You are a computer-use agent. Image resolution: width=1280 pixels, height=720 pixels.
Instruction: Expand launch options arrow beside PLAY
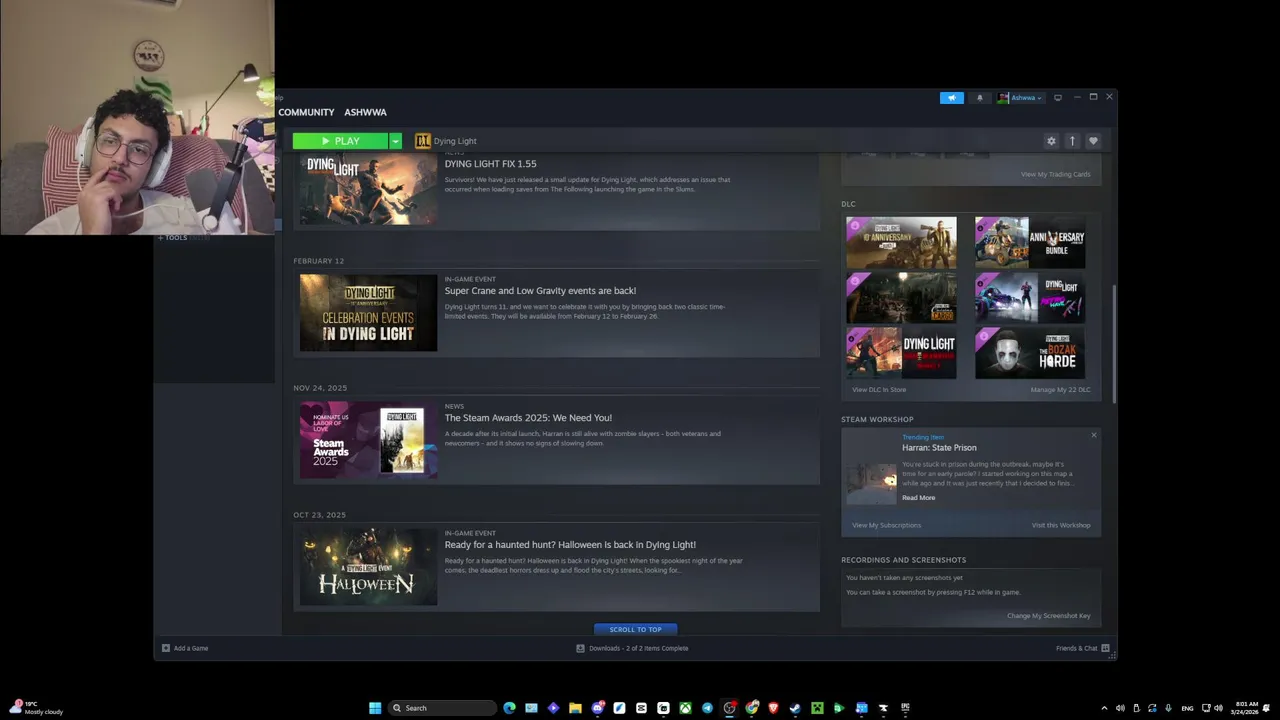pos(395,141)
